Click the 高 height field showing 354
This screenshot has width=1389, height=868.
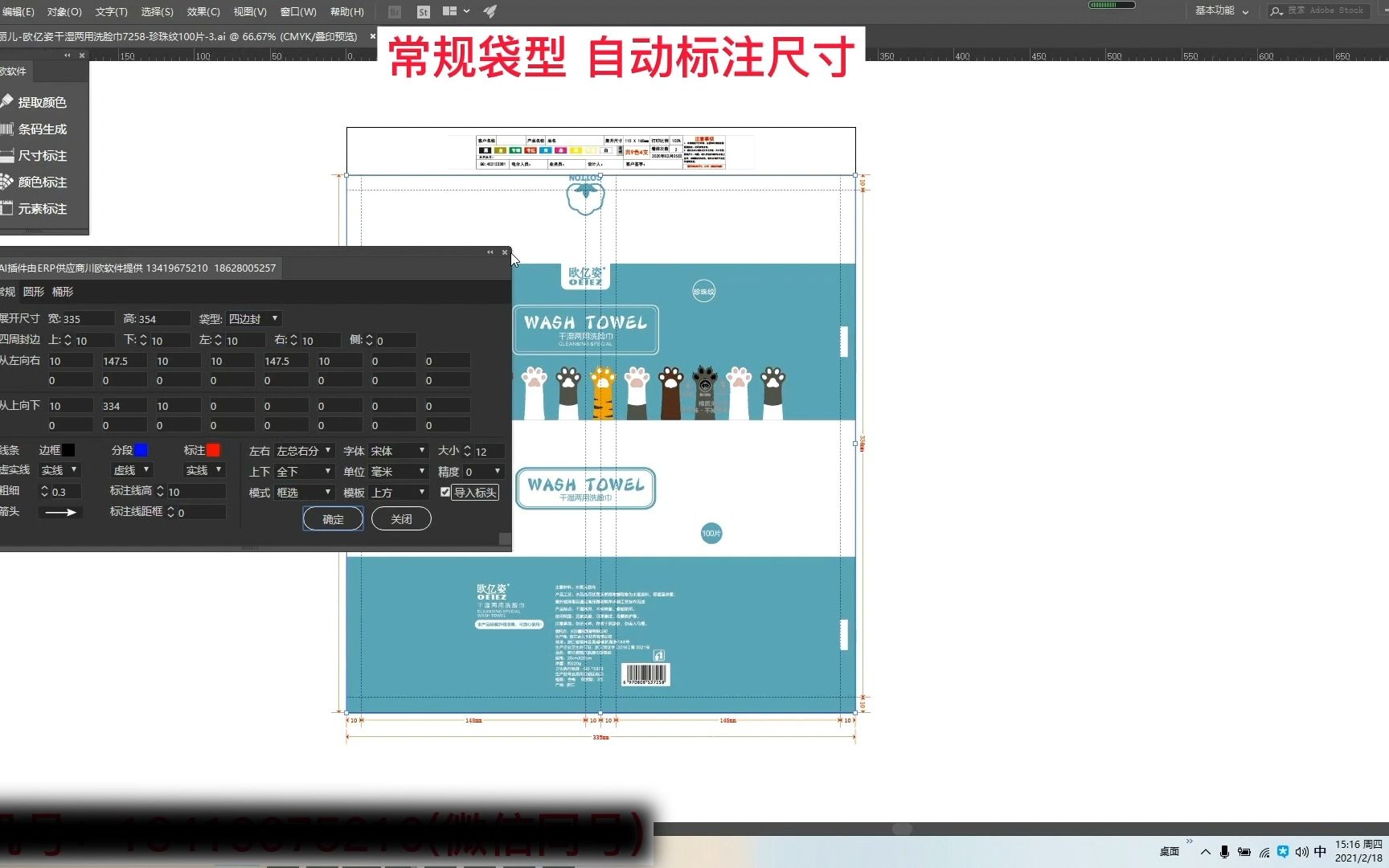tap(164, 319)
